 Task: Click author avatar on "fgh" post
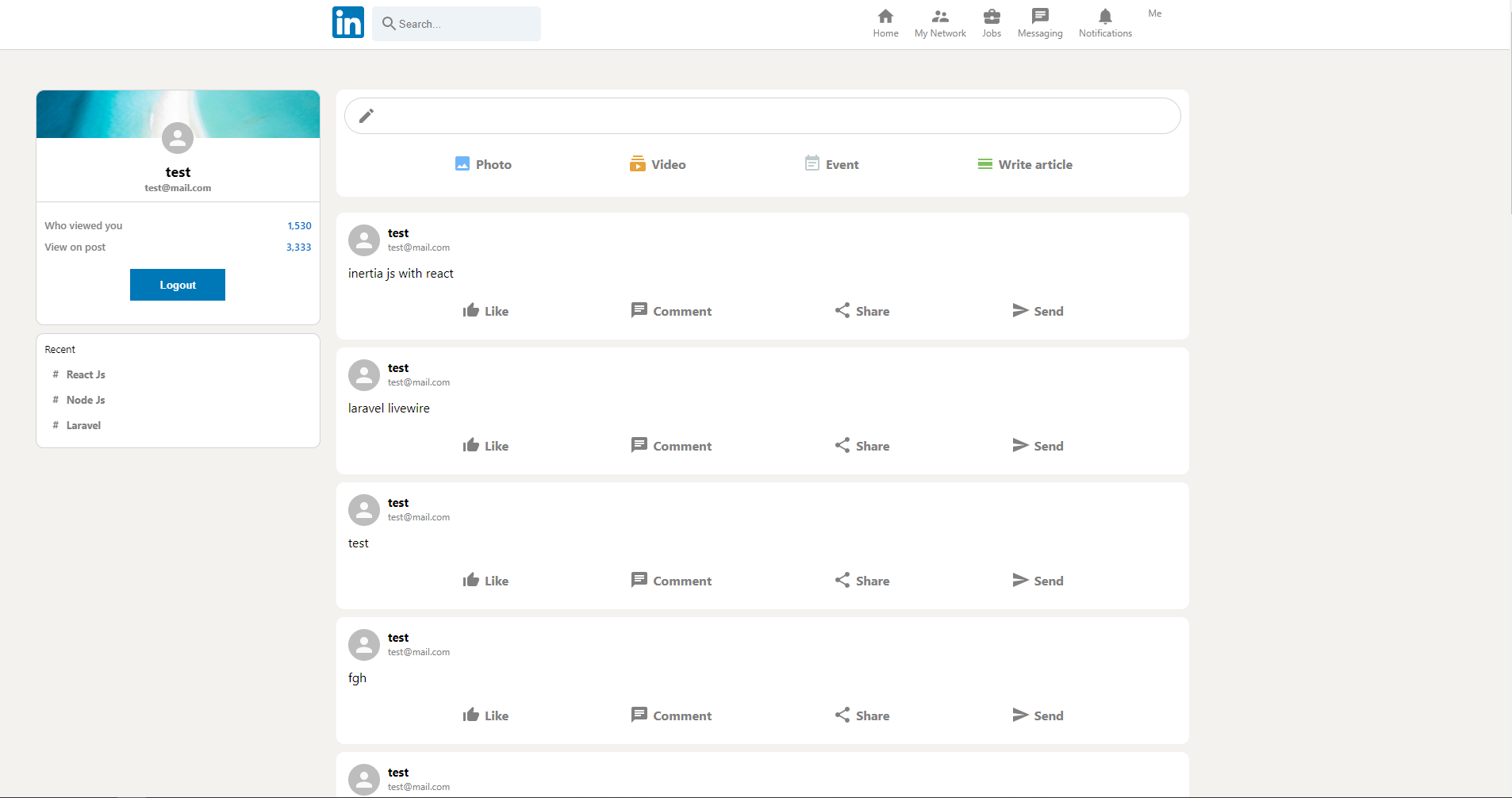coord(364,645)
